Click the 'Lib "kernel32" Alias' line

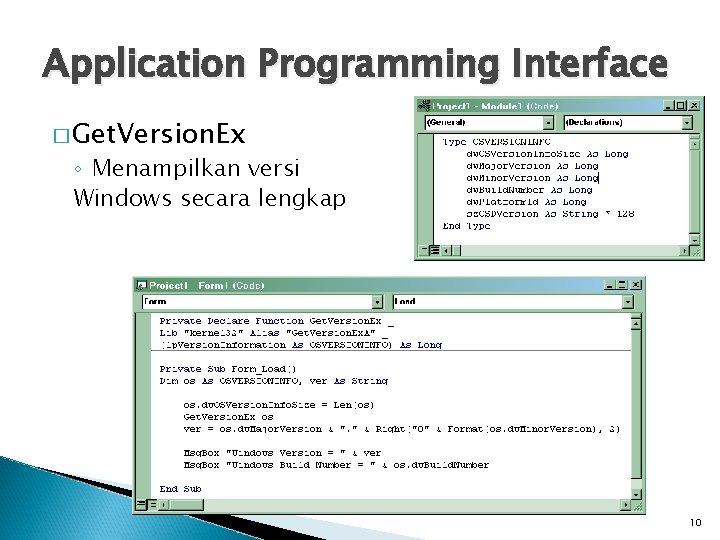point(274,333)
